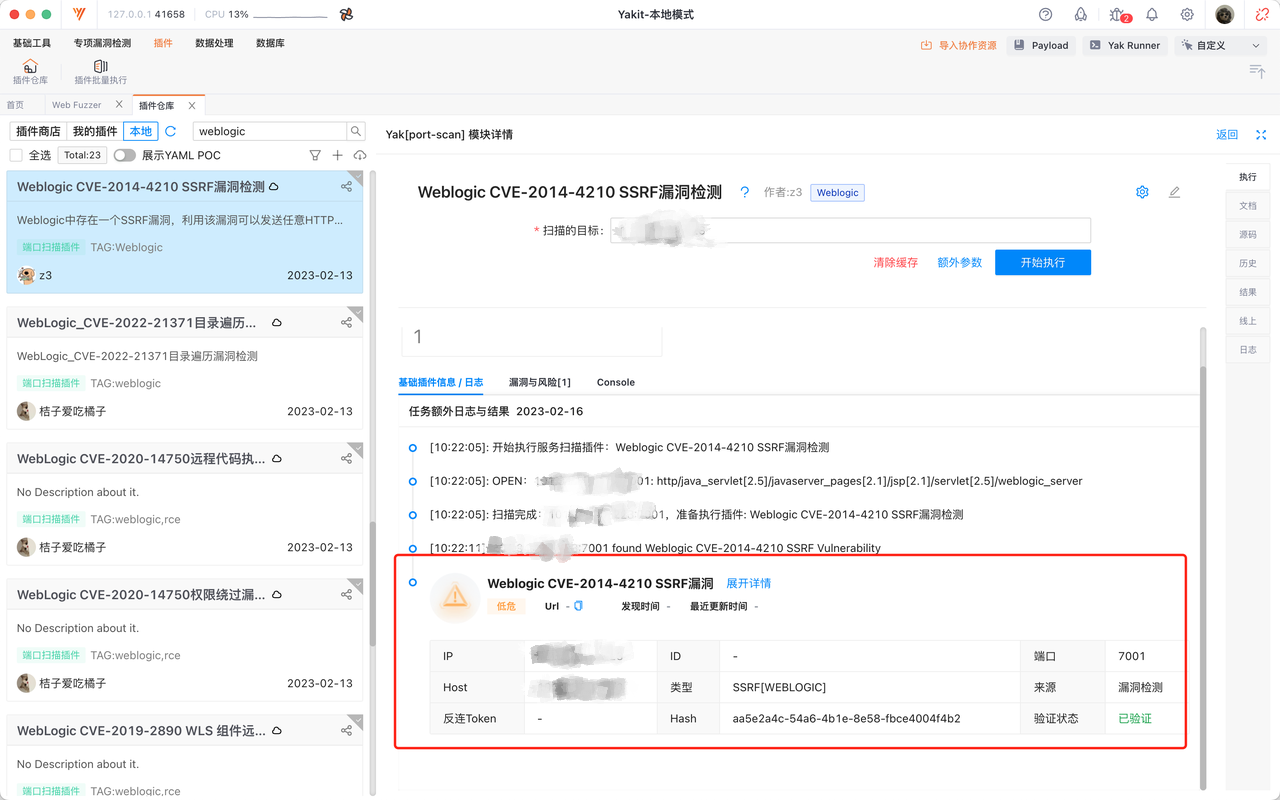Select the 我的插件 source
Image resolution: width=1280 pixels, height=800 pixels.
pyautogui.click(x=95, y=131)
